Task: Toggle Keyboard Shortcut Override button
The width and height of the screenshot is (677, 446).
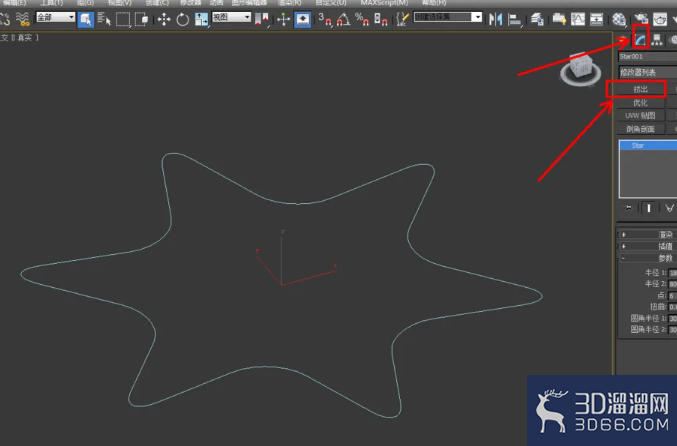Action: pyautogui.click(x=303, y=19)
